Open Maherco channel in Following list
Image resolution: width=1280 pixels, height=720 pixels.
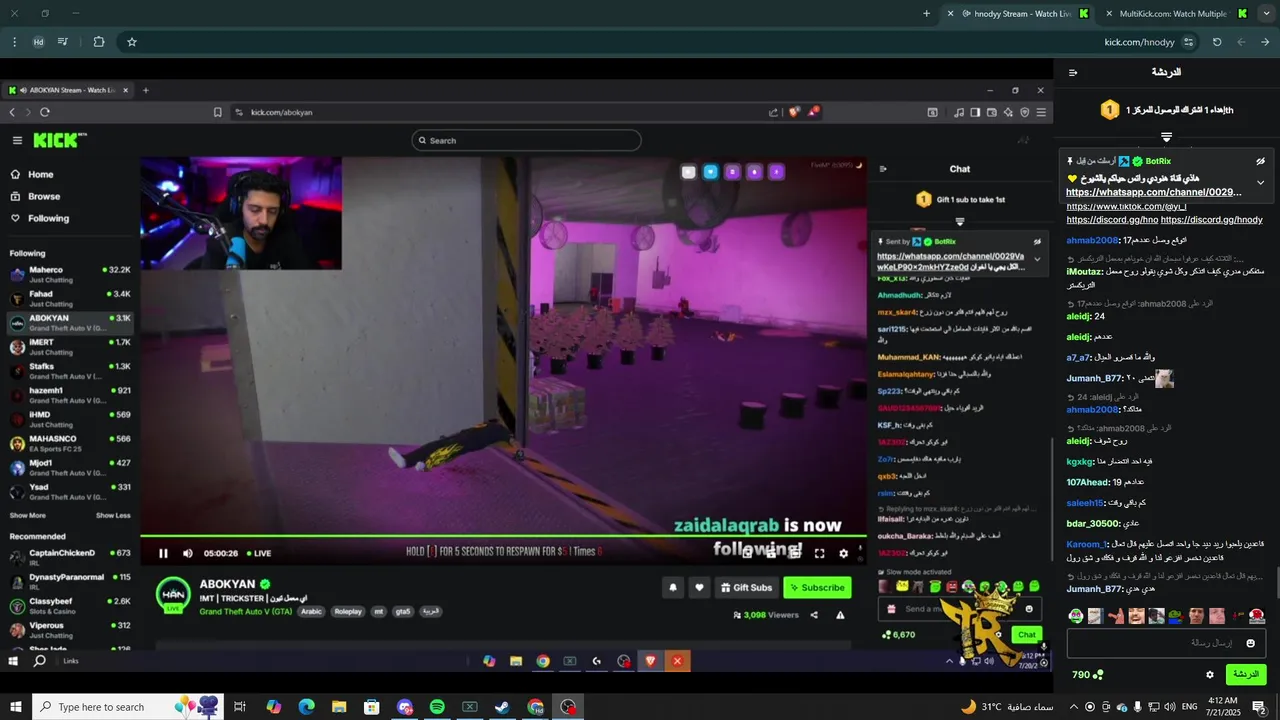[x=70, y=274]
